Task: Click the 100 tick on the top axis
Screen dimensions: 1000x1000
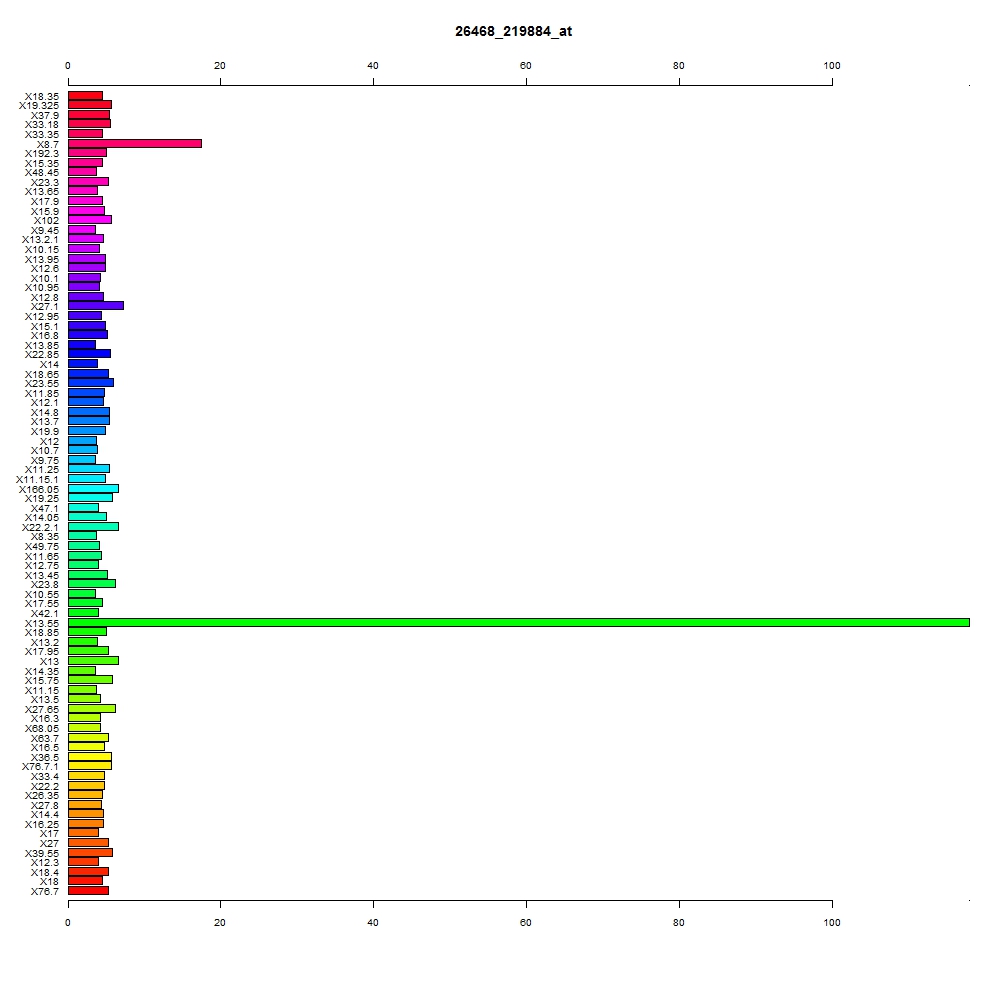Action: click(832, 66)
